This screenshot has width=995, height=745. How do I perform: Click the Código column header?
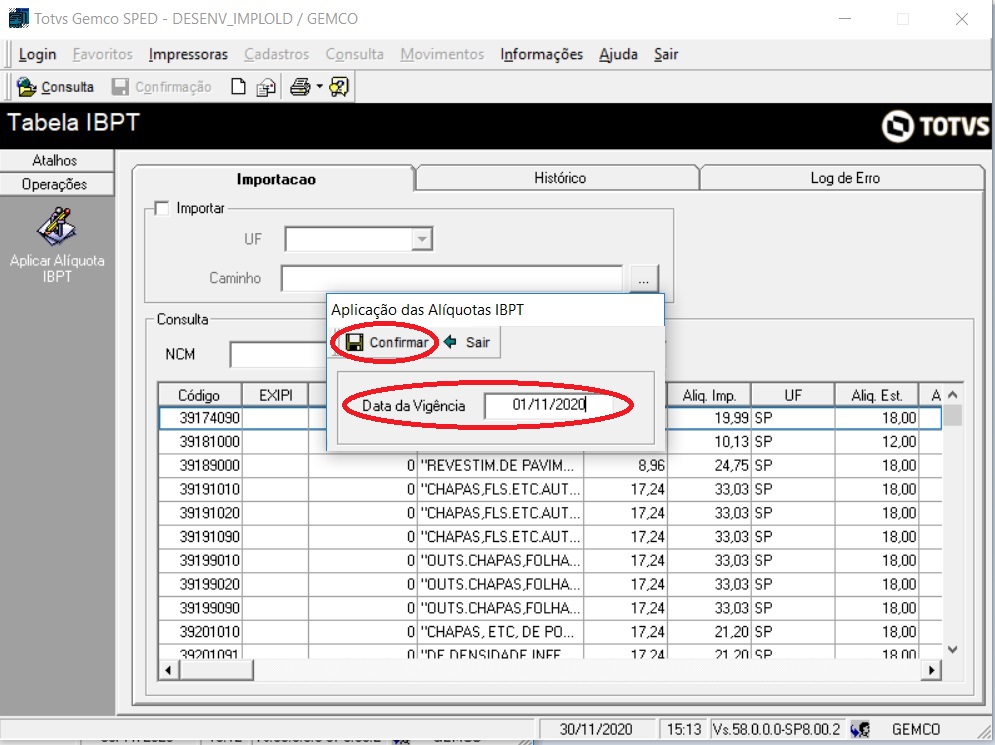point(199,395)
